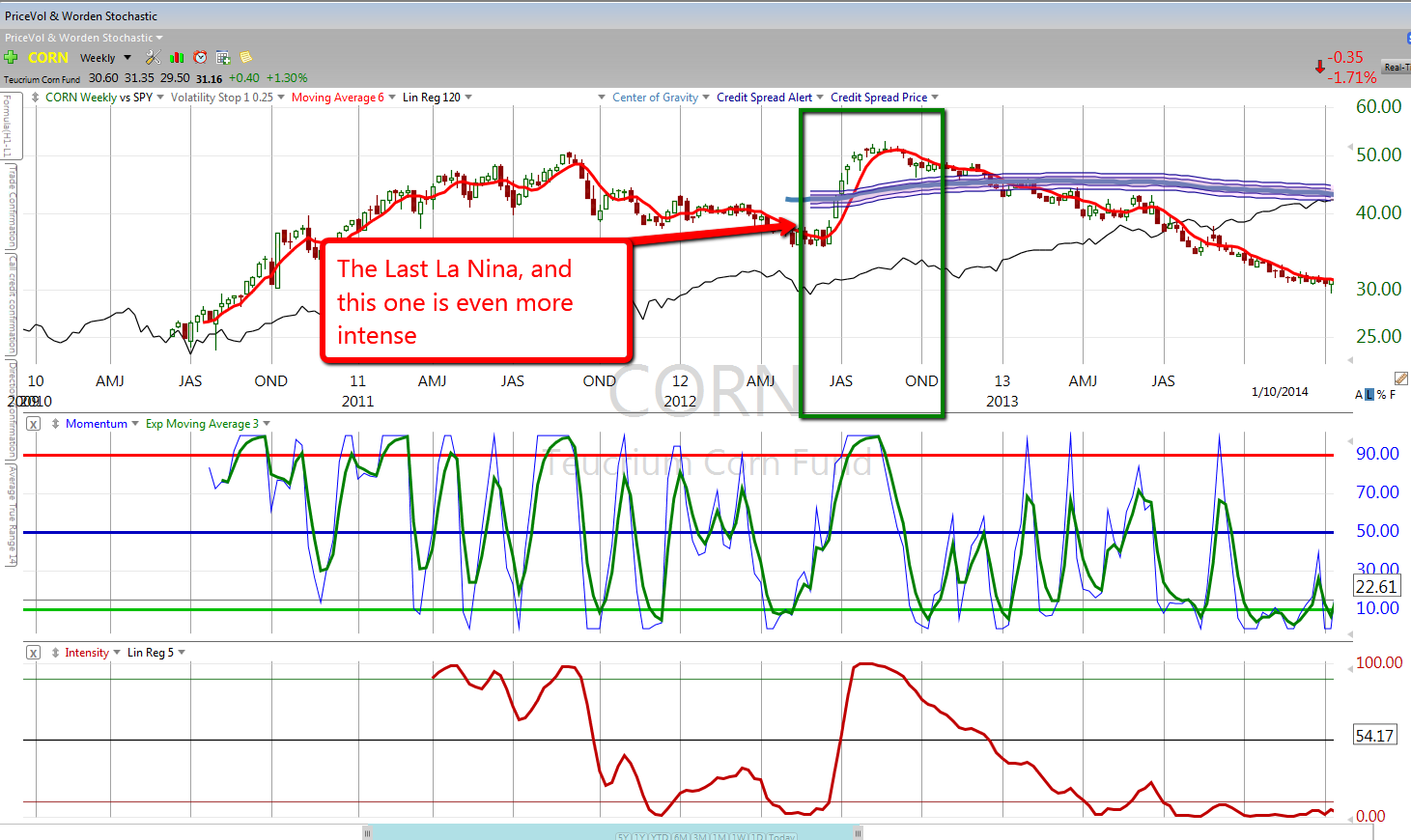Open Call credit confirmation side tab

12,302
